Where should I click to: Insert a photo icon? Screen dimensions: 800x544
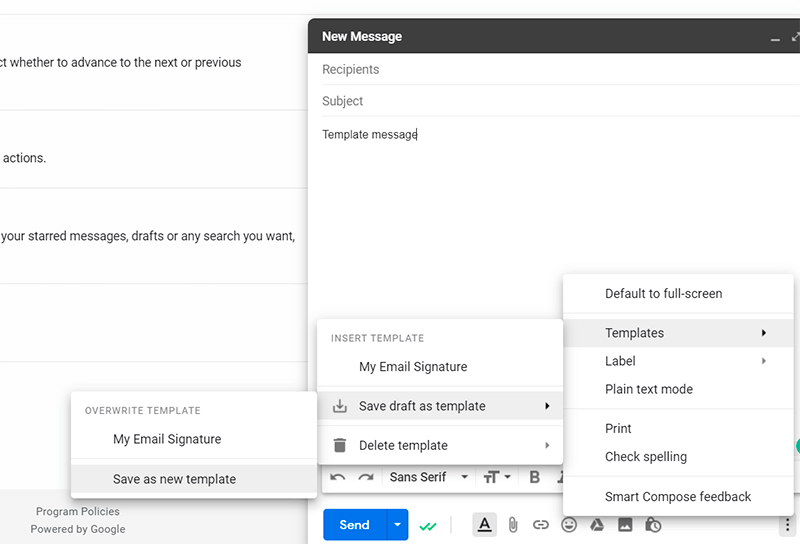point(625,525)
